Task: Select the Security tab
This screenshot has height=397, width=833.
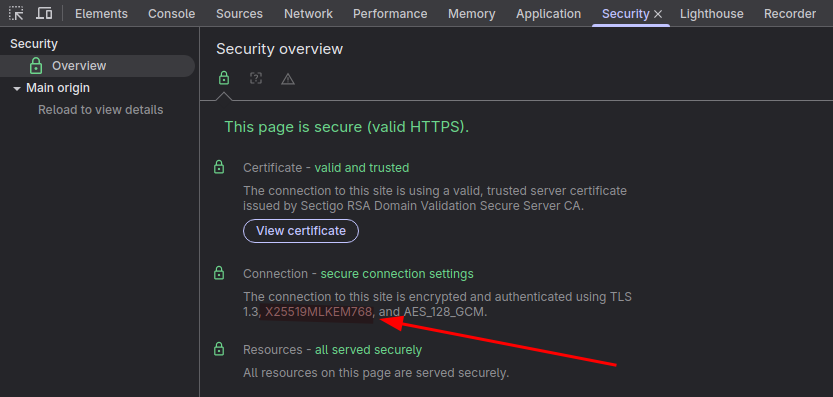Action: (x=625, y=14)
